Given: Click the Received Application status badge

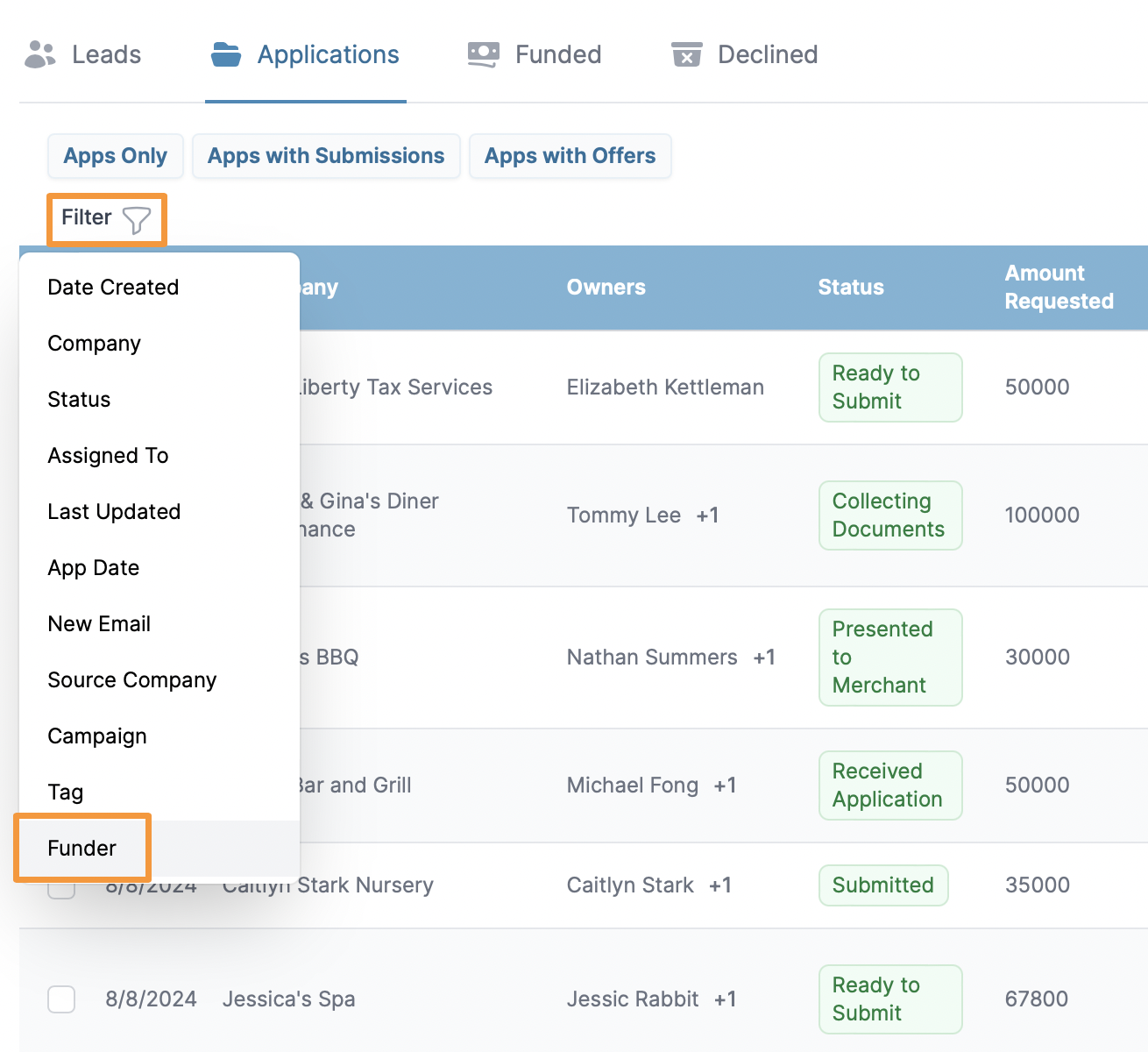Looking at the screenshot, I should (890, 785).
